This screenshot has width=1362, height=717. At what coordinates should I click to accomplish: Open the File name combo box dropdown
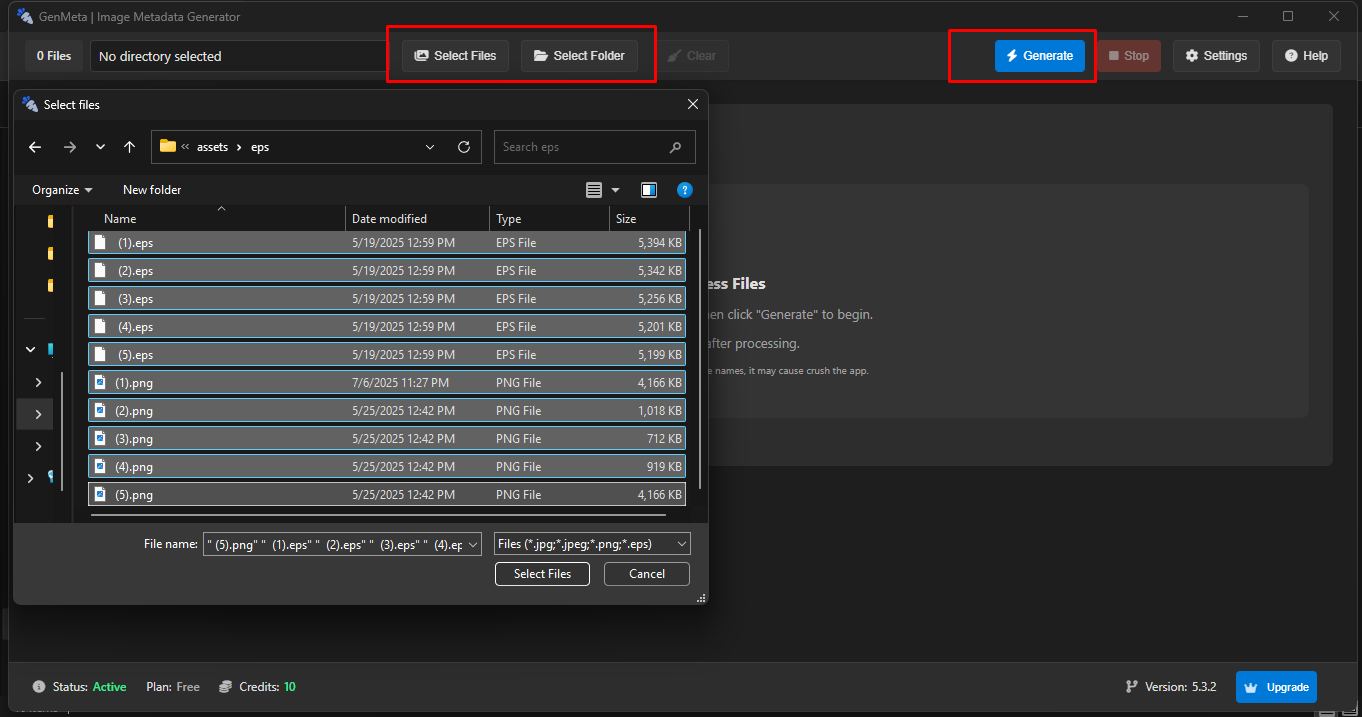(474, 543)
